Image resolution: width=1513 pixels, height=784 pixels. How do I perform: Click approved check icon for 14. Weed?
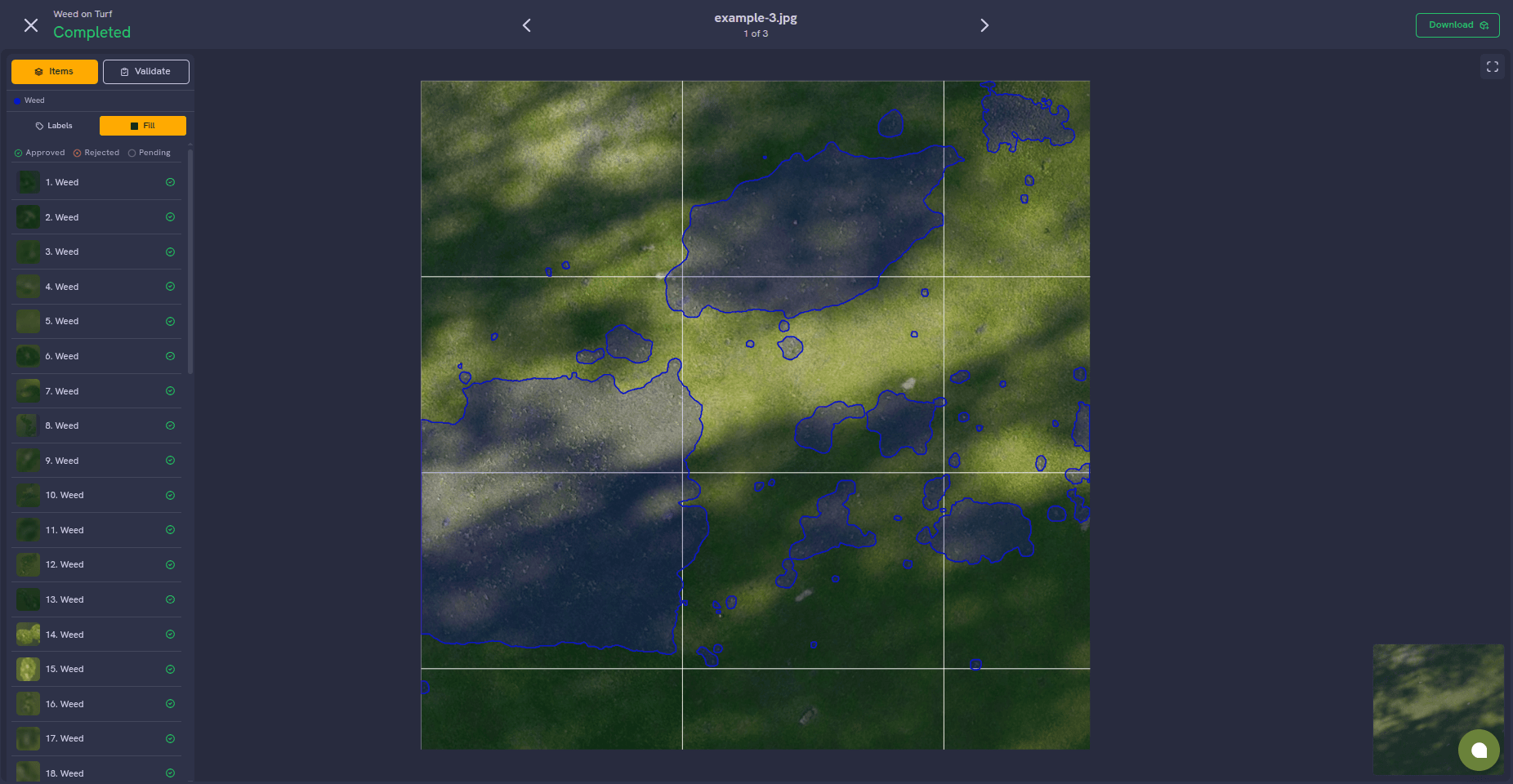170,635
